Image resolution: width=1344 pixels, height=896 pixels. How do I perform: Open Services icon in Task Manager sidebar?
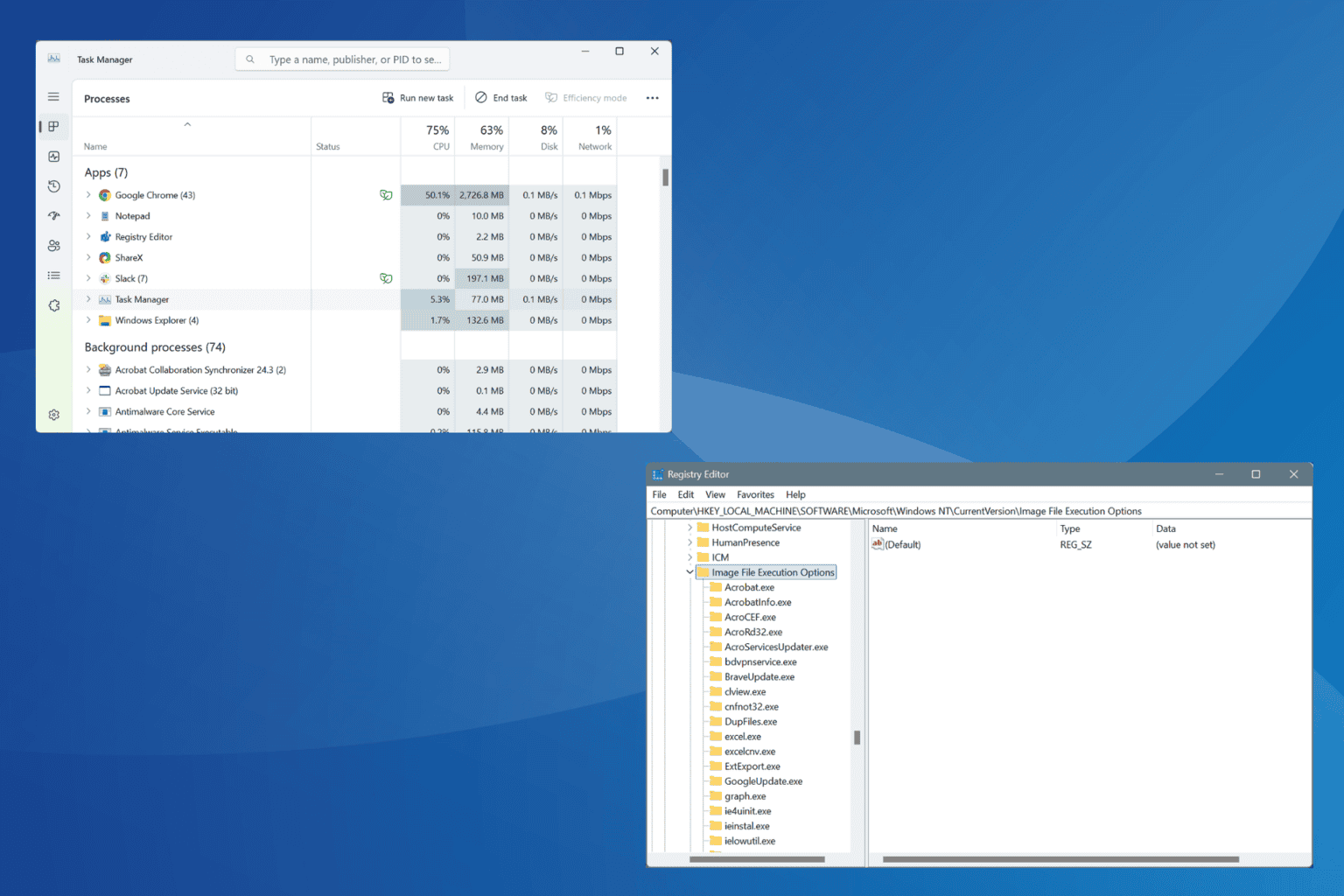tap(53, 305)
